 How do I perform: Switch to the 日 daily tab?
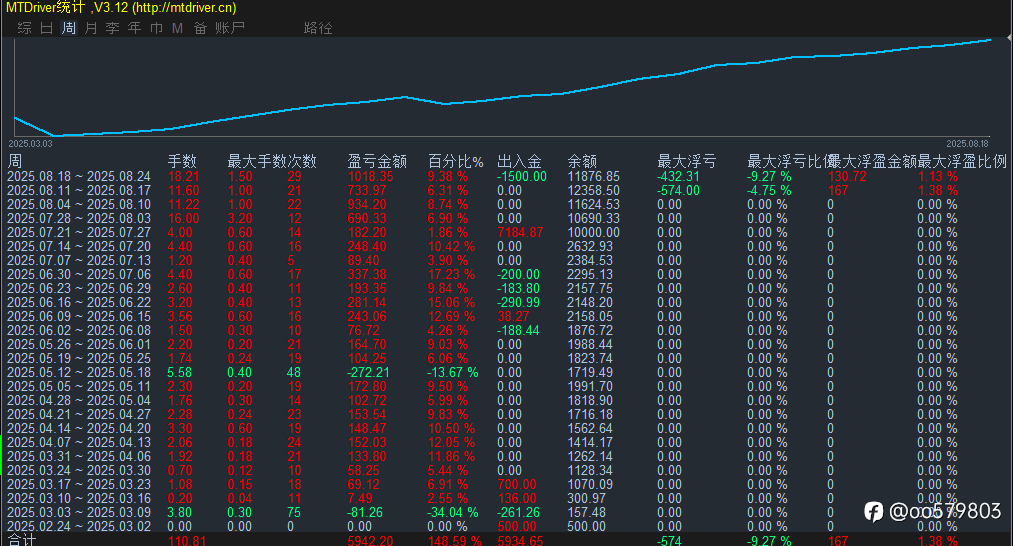pos(47,28)
